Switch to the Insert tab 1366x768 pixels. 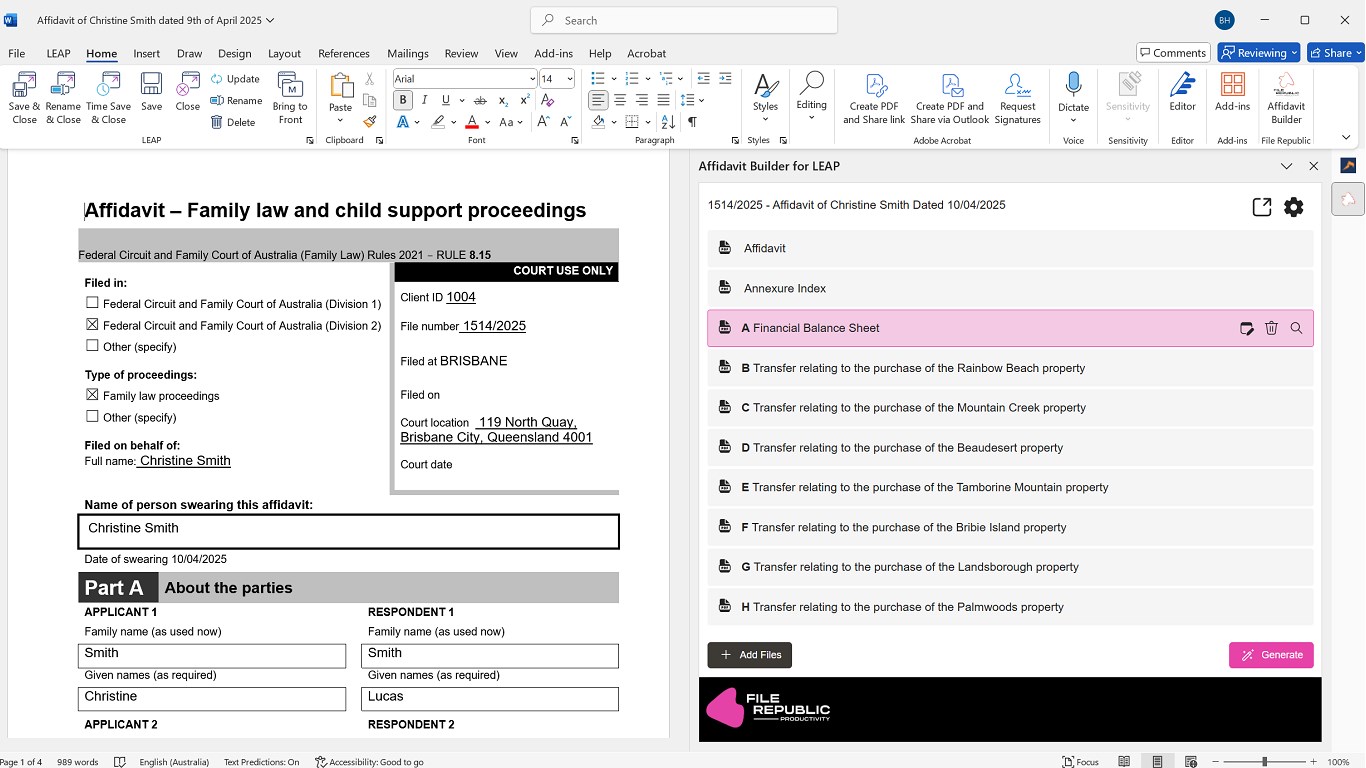(x=146, y=54)
